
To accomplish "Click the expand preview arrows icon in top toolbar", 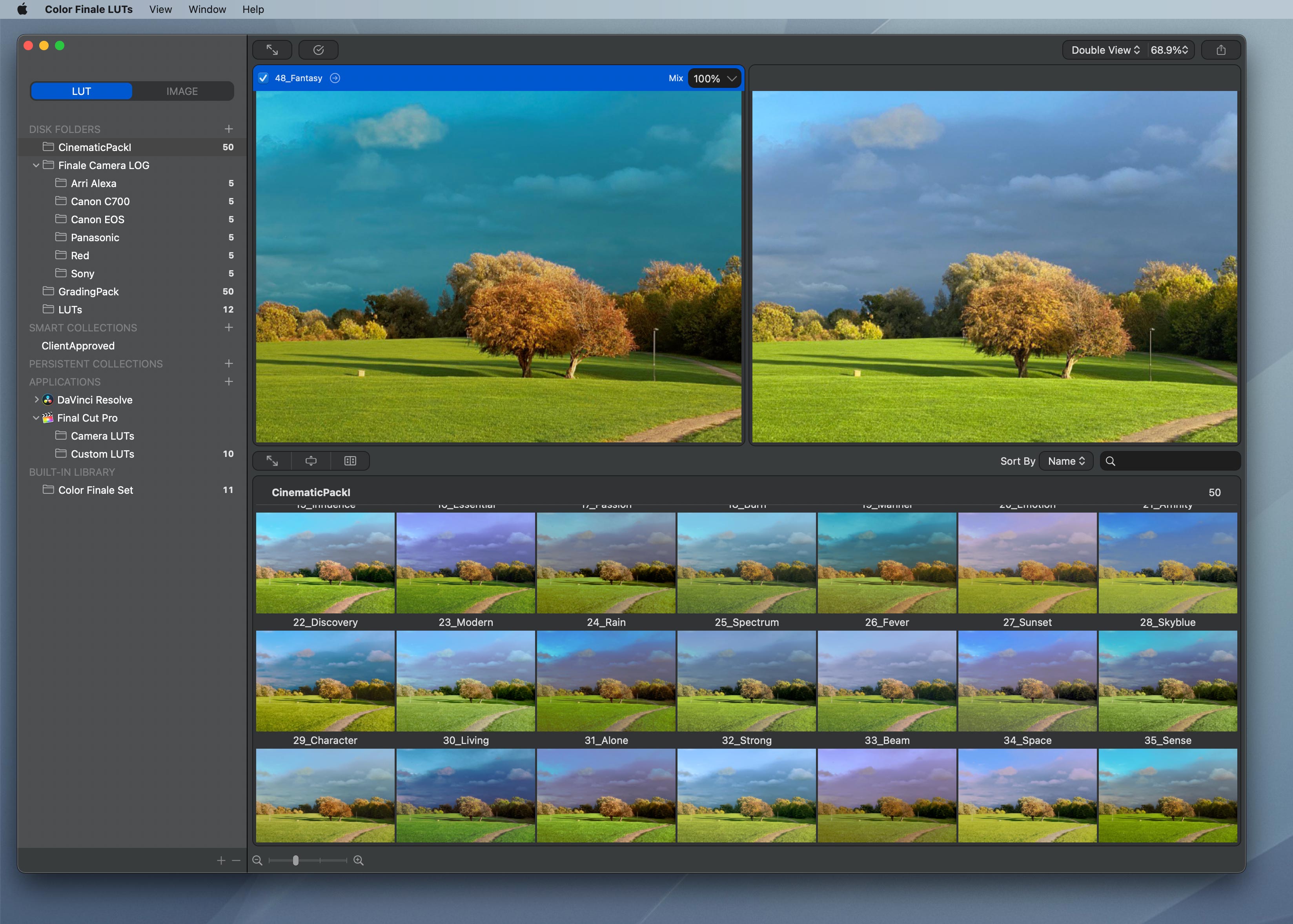I will (272, 50).
